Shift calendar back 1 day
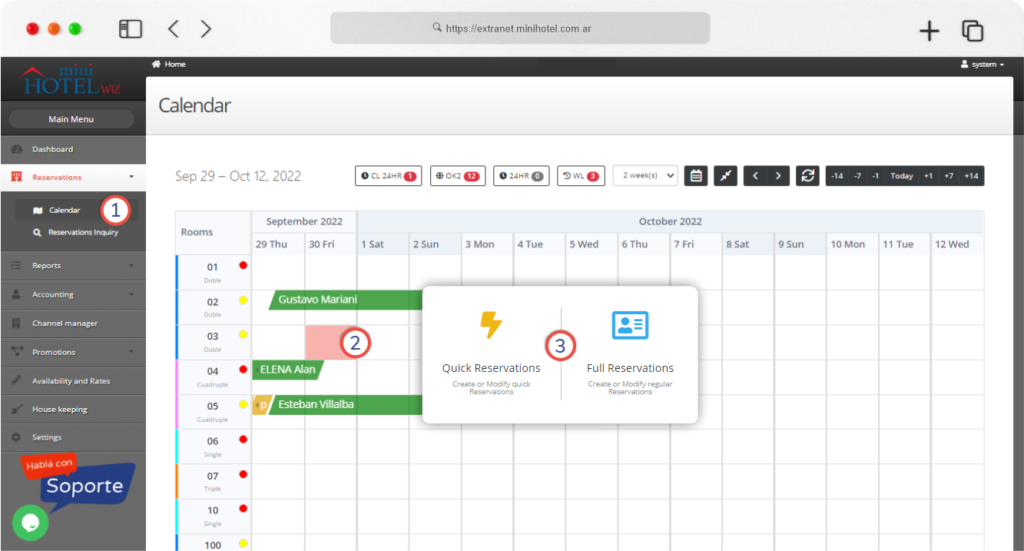 coord(875,176)
